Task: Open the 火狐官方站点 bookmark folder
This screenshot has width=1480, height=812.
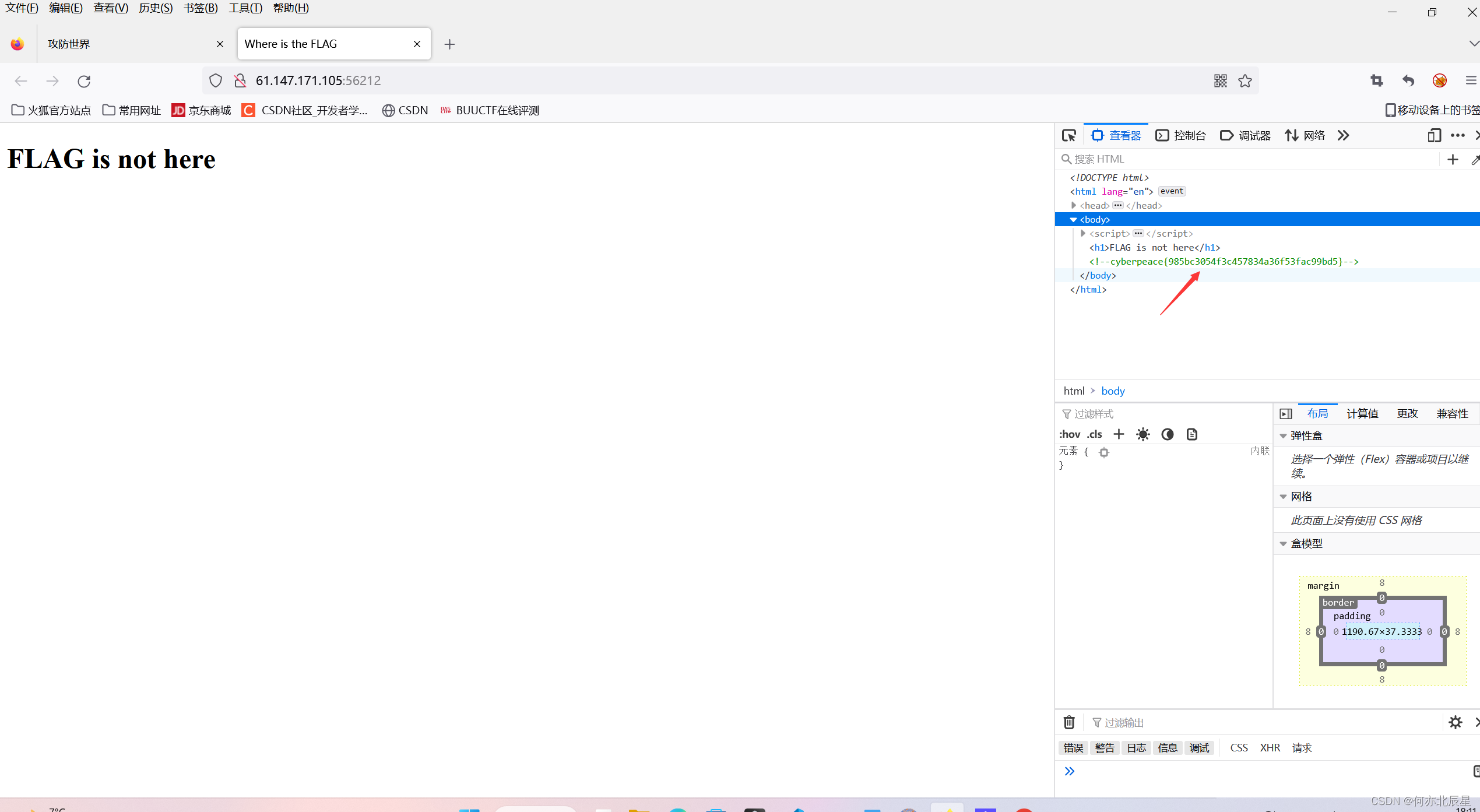Action: 51,110
